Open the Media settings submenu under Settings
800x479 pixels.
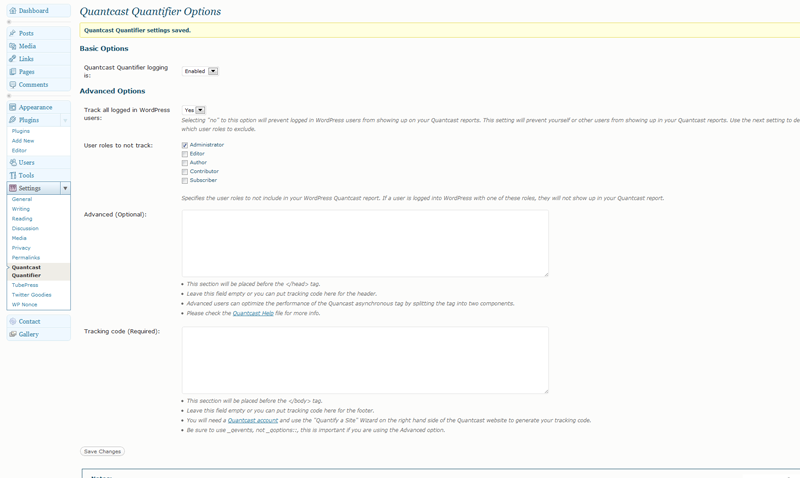(19, 238)
